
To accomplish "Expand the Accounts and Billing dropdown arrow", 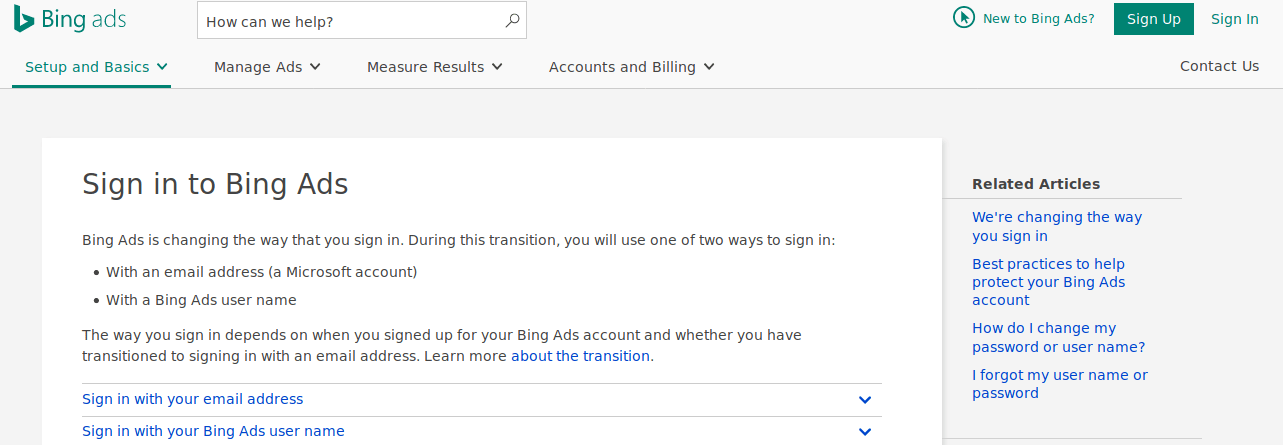I will (x=709, y=67).
